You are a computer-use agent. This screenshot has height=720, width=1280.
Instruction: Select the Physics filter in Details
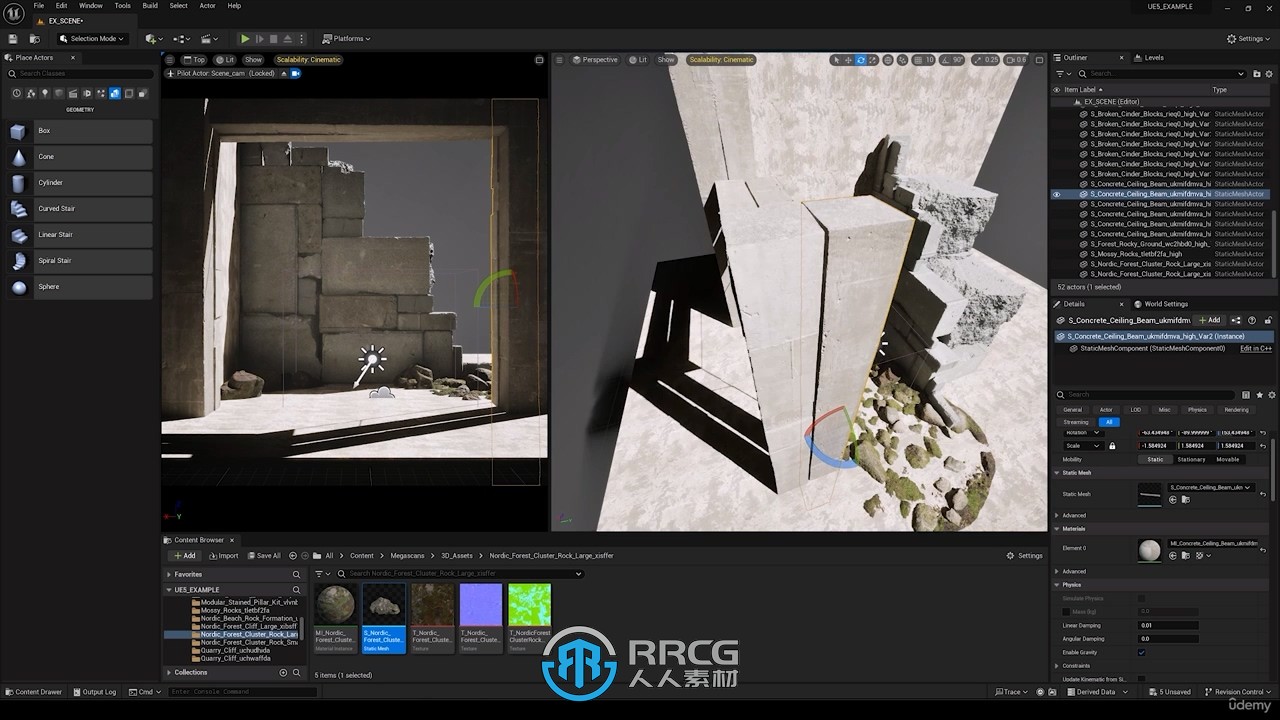1197,410
